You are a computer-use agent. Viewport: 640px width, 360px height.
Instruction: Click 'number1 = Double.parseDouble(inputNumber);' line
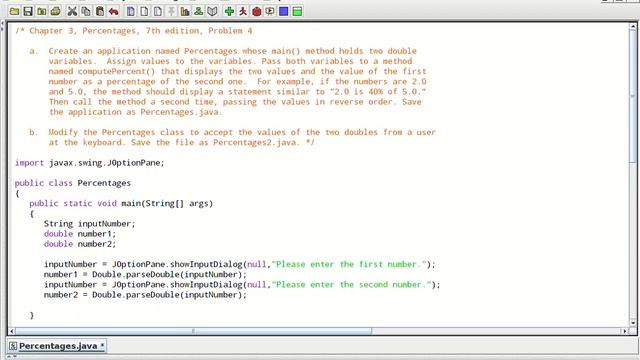coord(145,275)
